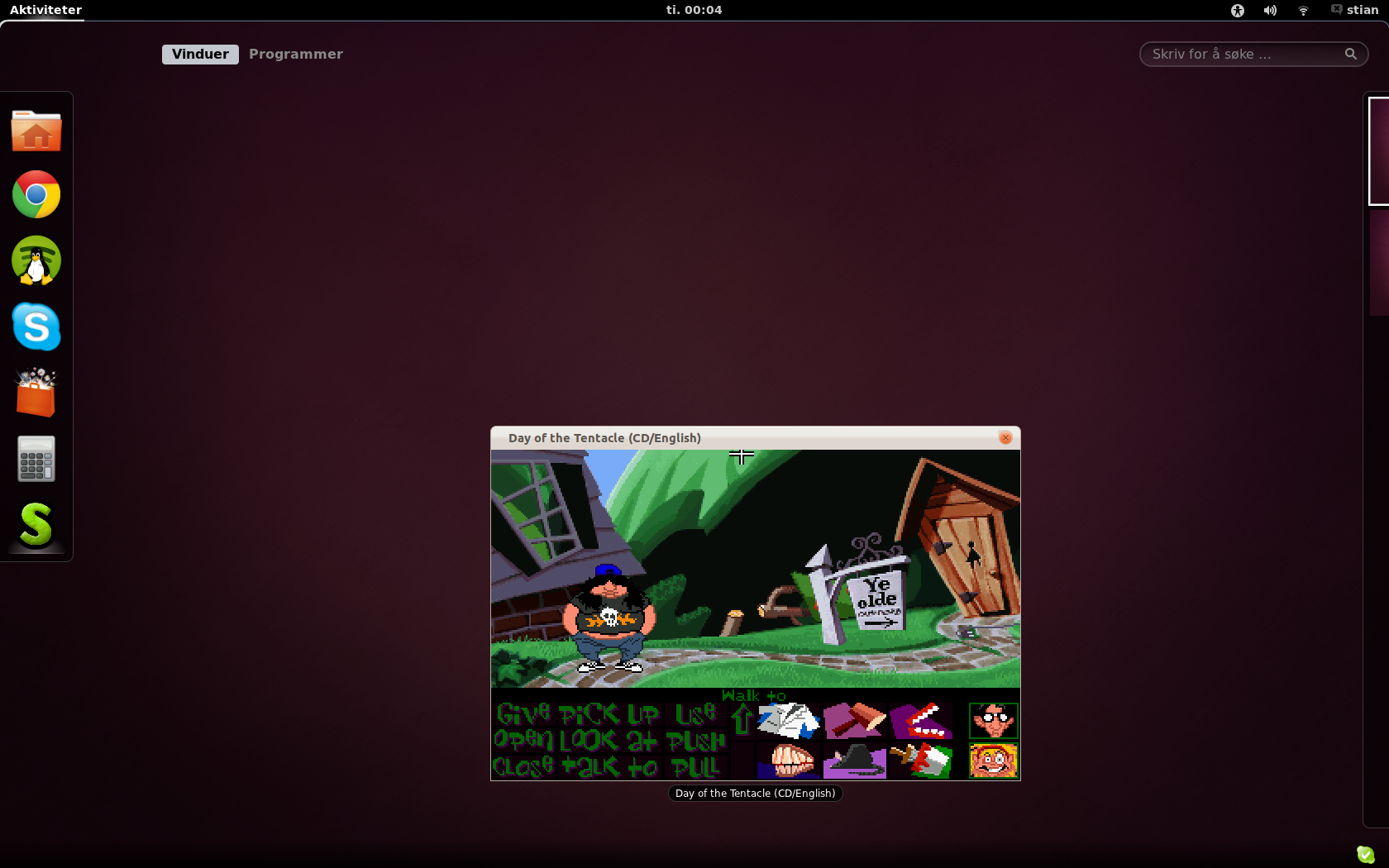Click the Aktiviteter button in top bar
Image resolution: width=1389 pixels, height=868 pixels.
tap(45, 10)
